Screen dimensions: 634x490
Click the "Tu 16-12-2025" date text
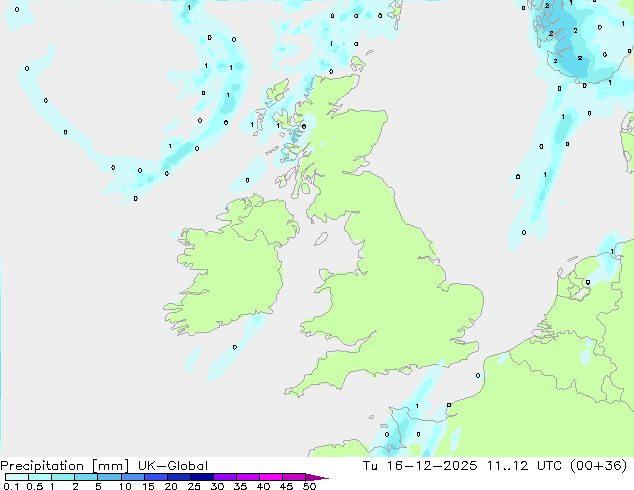pyautogui.click(x=420, y=466)
